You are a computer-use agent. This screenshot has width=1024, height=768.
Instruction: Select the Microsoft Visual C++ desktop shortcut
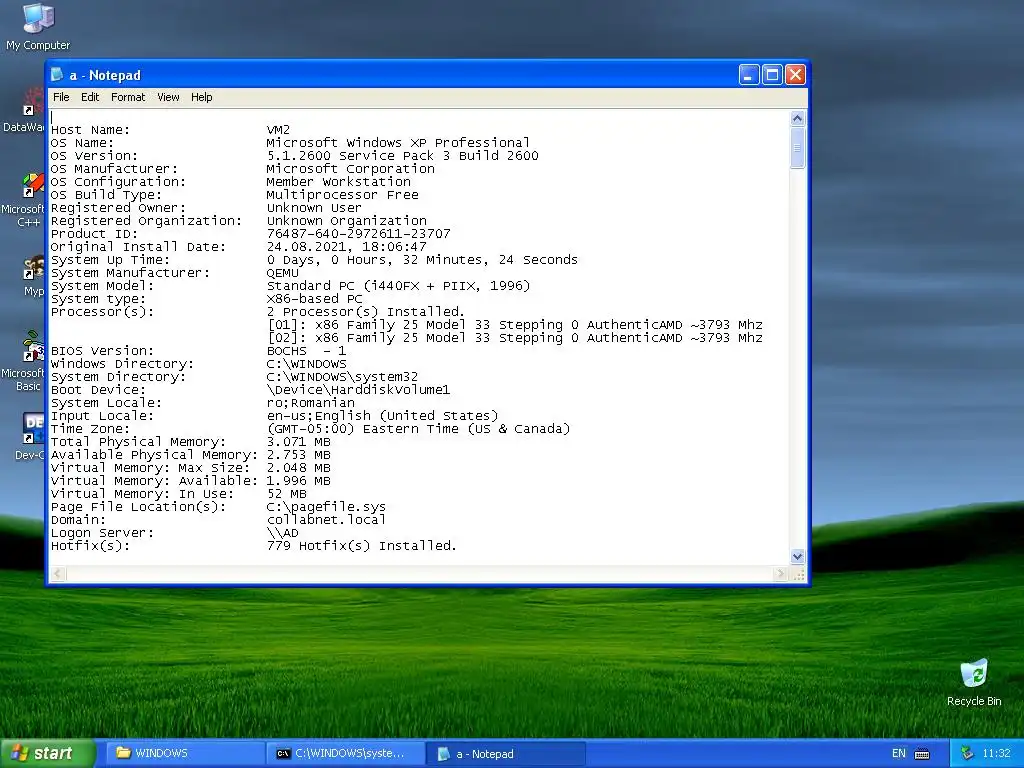pos(26,200)
